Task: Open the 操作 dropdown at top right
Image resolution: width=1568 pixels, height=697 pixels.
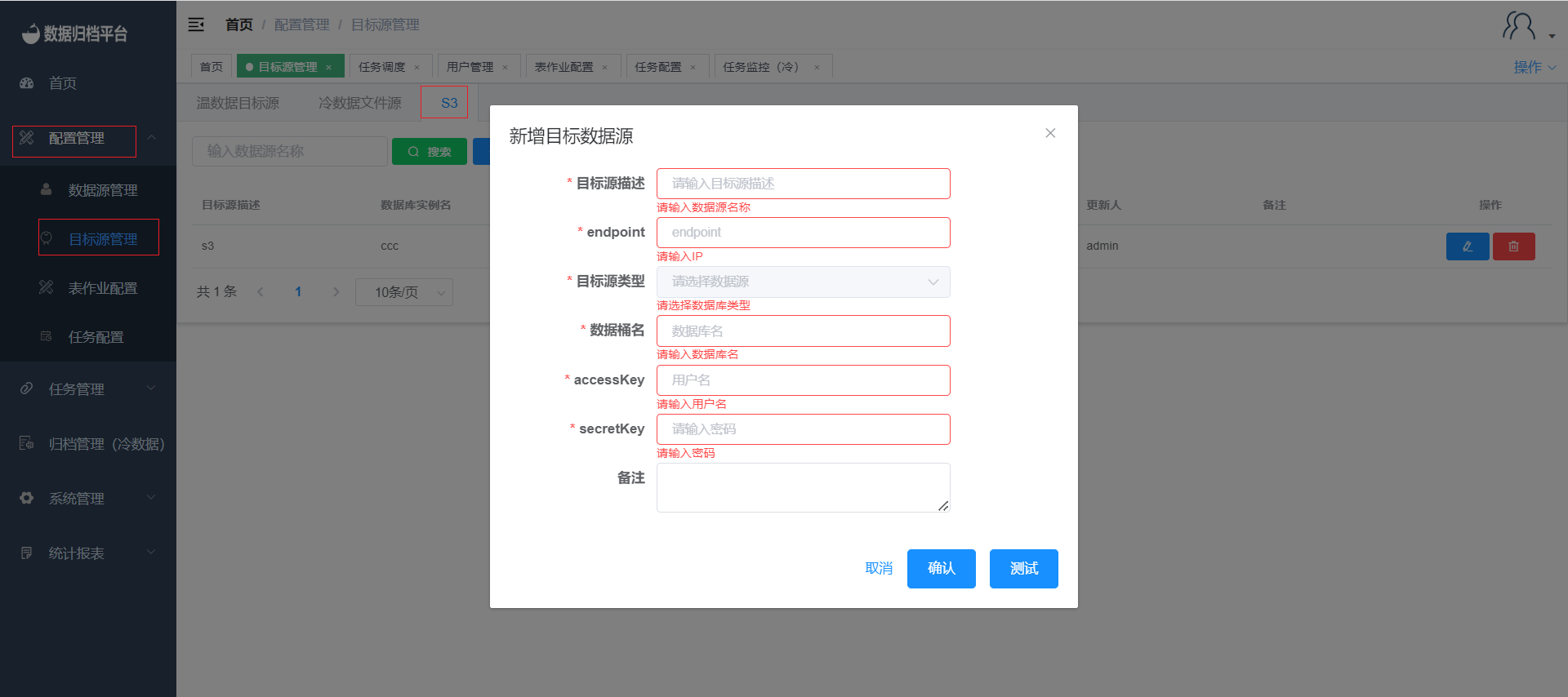Action: pos(1535,67)
